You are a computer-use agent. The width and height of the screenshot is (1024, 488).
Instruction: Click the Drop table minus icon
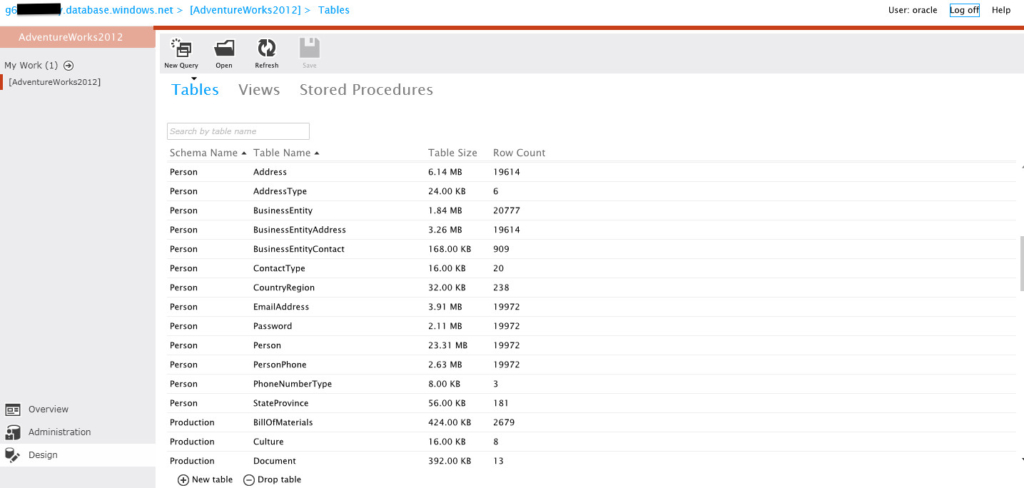click(248, 480)
